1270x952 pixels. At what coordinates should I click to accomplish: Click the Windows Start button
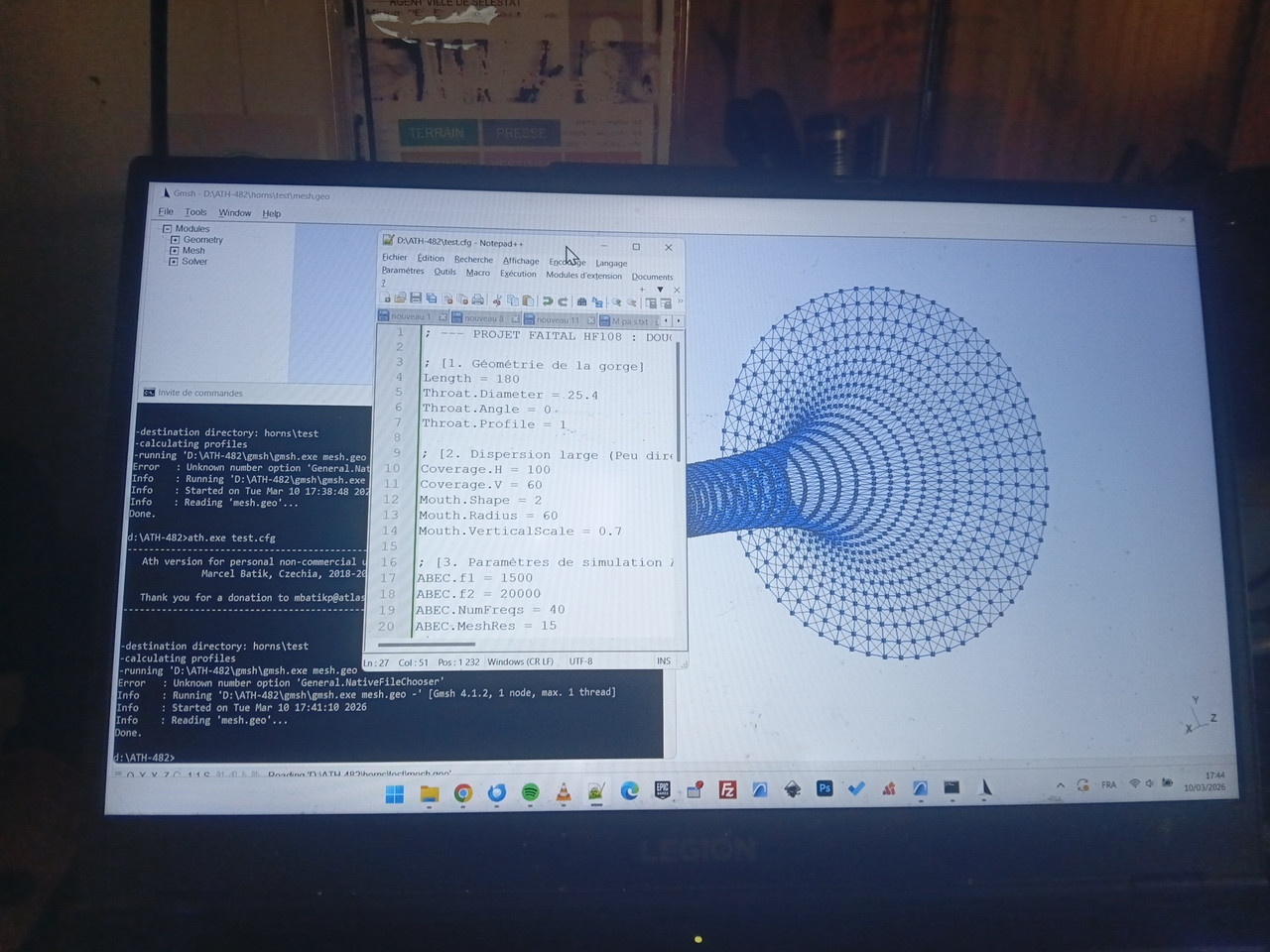pyautogui.click(x=395, y=793)
